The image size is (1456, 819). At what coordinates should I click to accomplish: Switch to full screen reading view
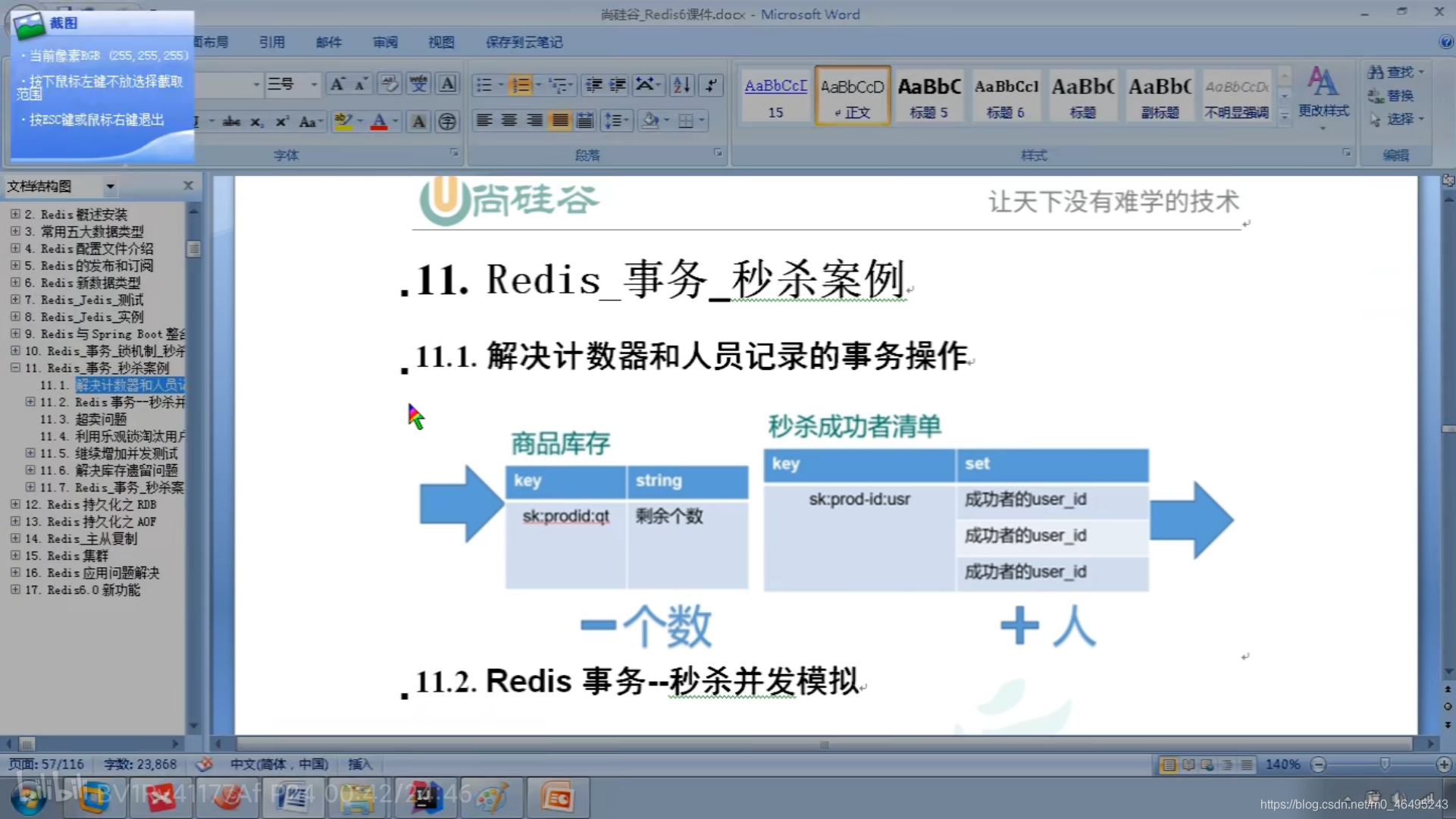click(1188, 764)
